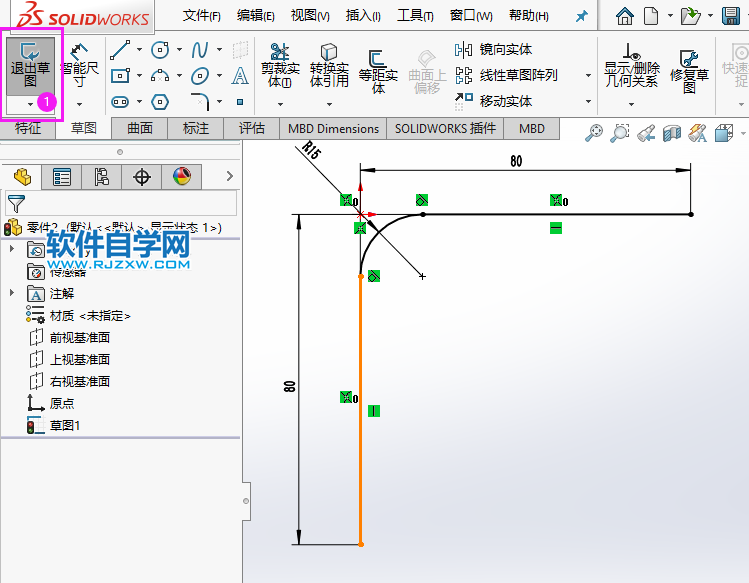Viewport: 749px width, 583px height.
Task: Select the Polygon sketch tool
Action: 160,101
